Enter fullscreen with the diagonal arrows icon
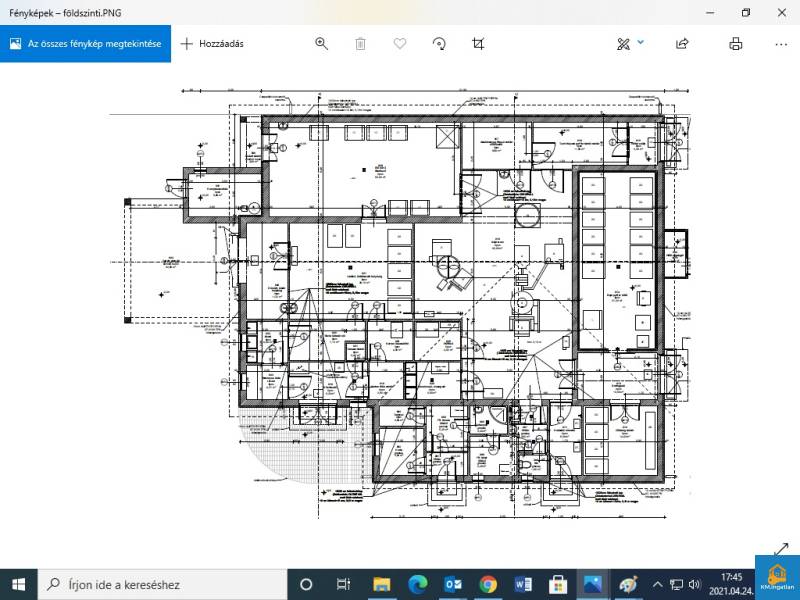Image resolution: width=800 pixels, height=600 pixels. click(781, 549)
